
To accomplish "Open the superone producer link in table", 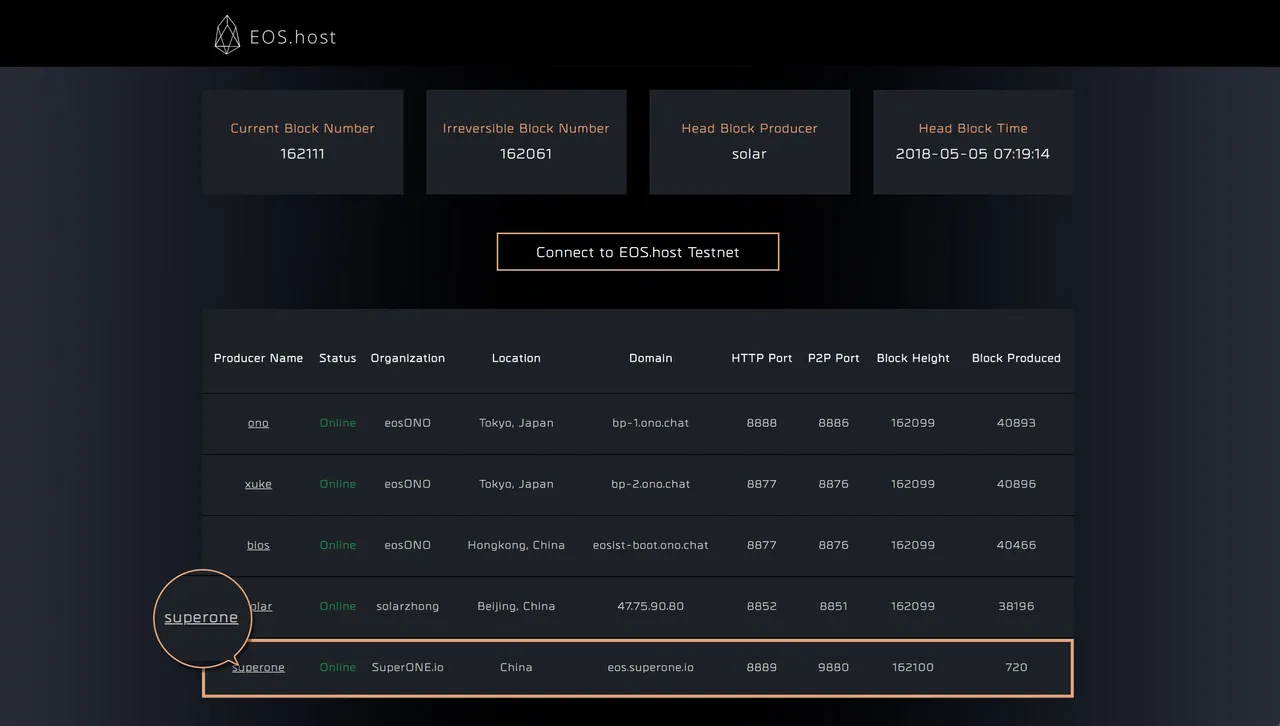I will [x=258, y=667].
